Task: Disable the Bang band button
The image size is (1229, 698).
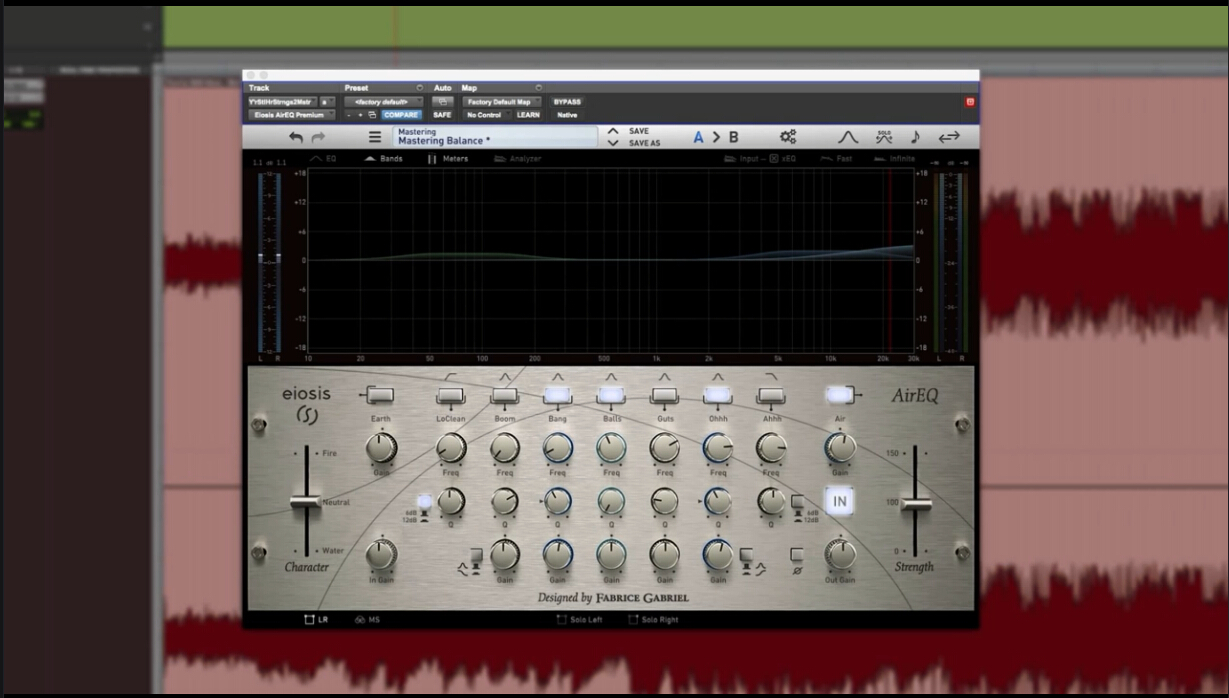Action: pos(557,395)
